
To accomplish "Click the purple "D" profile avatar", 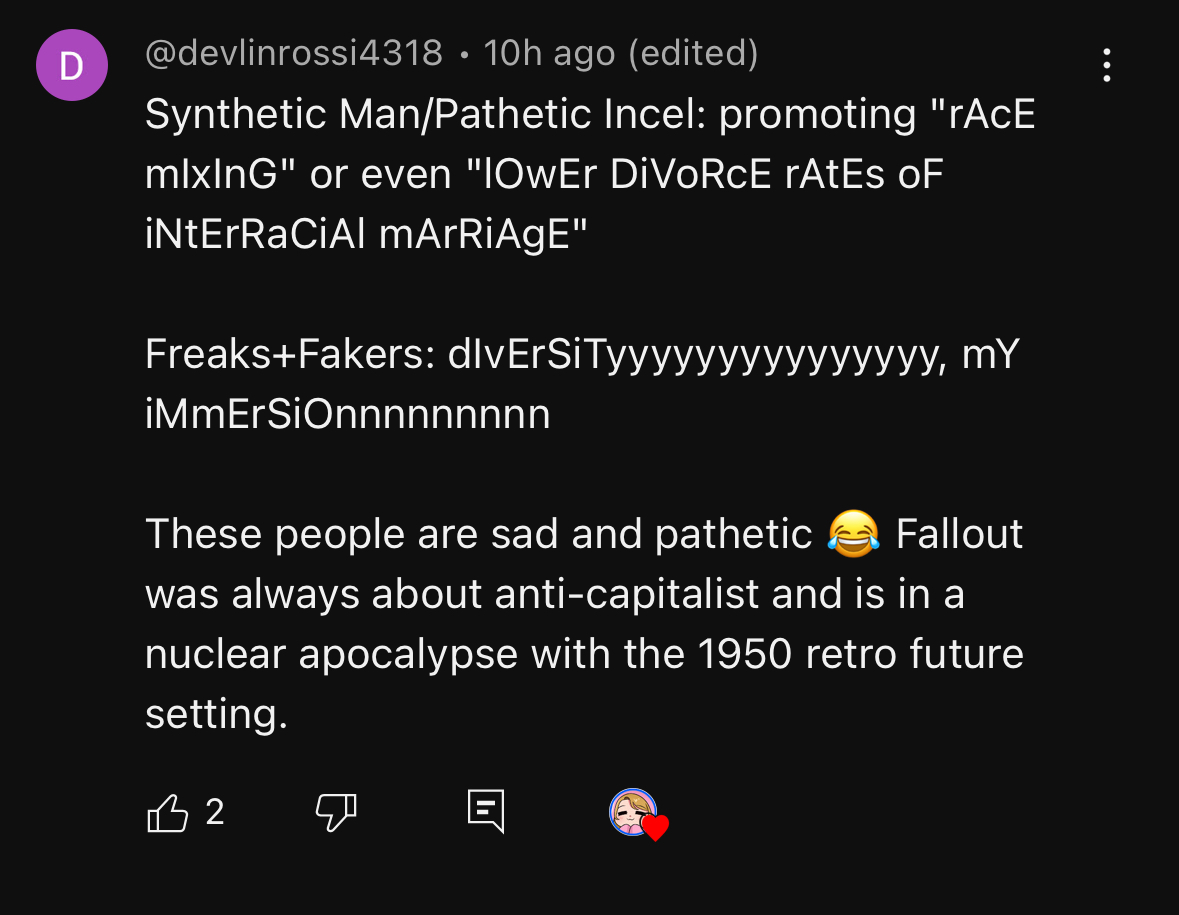I will tap(72, 65).
